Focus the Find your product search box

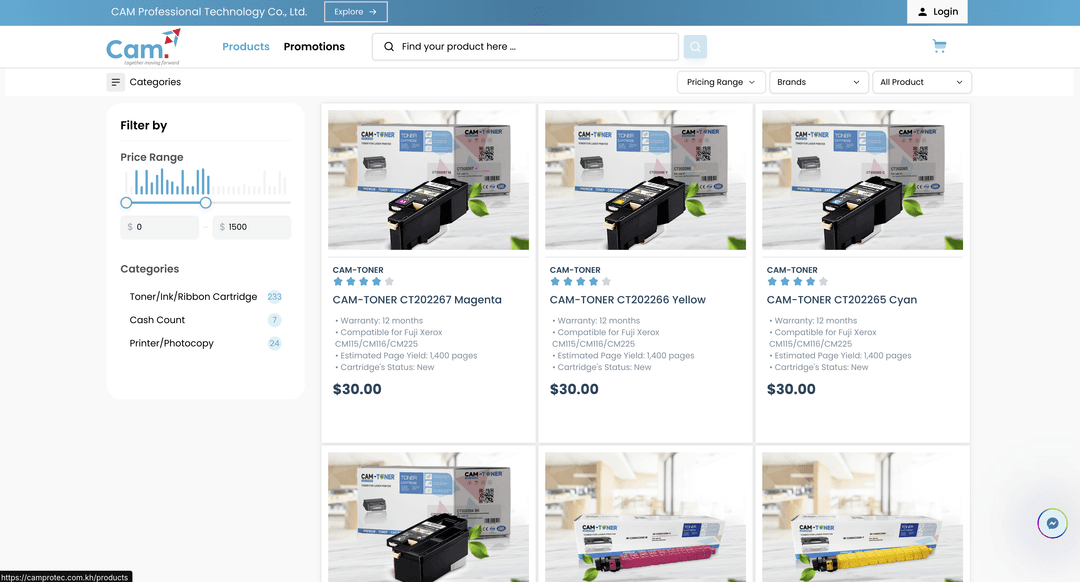tap(525, 47)
